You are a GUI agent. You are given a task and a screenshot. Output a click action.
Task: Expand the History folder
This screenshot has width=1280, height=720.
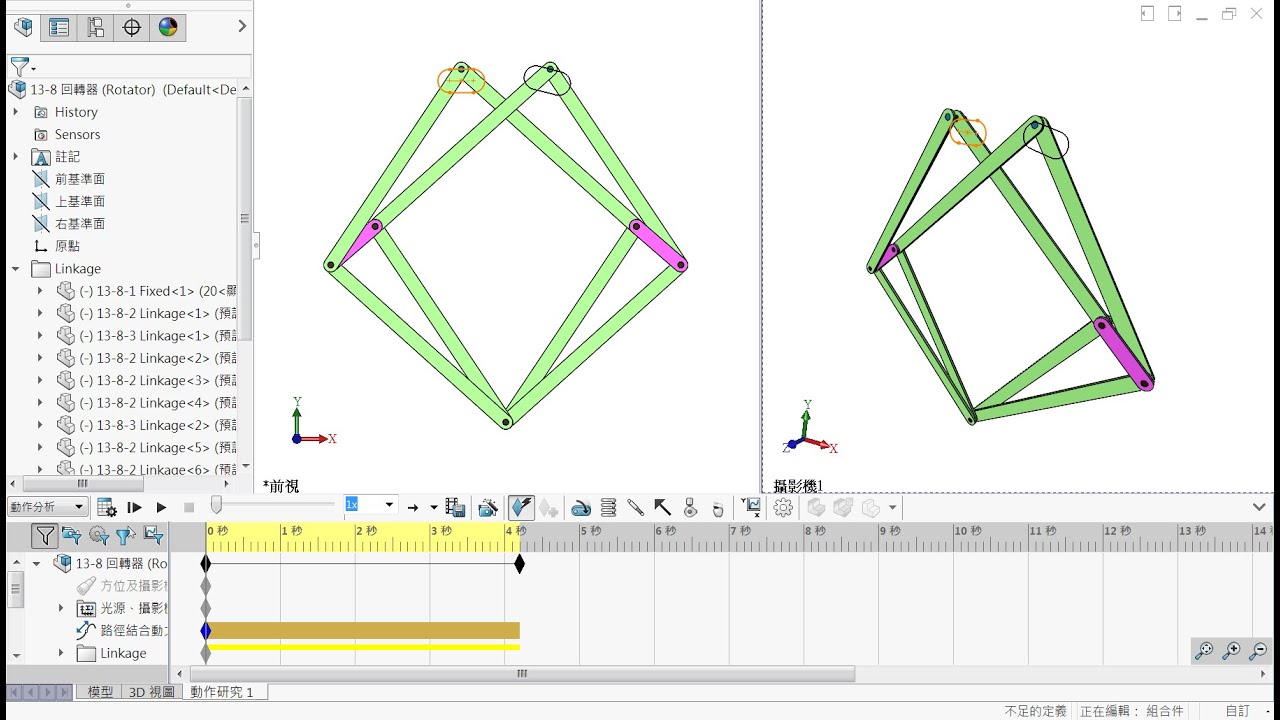coord(15,112)
